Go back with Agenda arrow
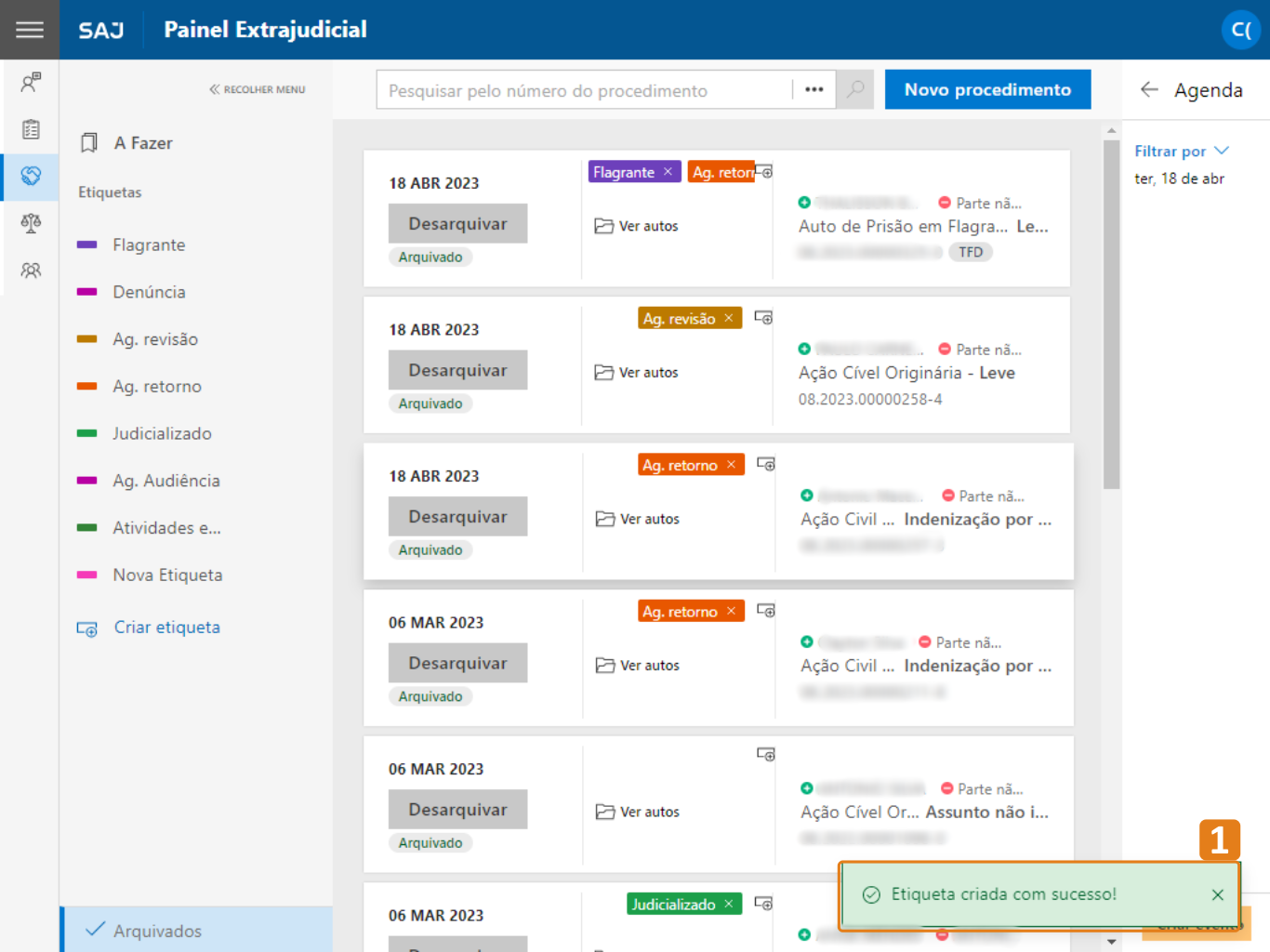This screenshot has height=952, width=1270. (1149, 89)
